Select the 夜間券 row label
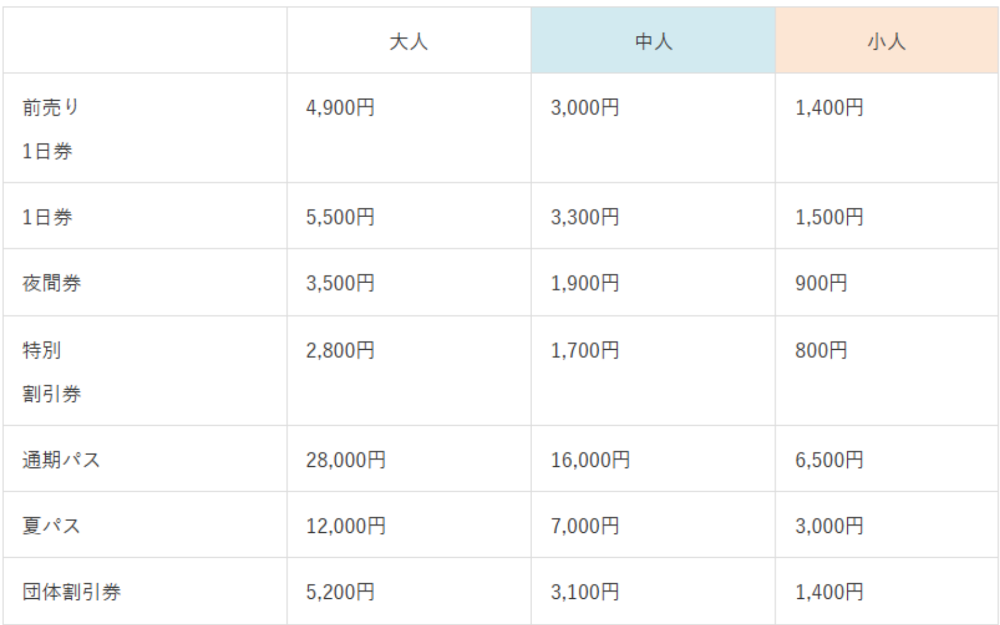Image resolution: width=1000 pixels, height=625 pixels. point(52,283)
